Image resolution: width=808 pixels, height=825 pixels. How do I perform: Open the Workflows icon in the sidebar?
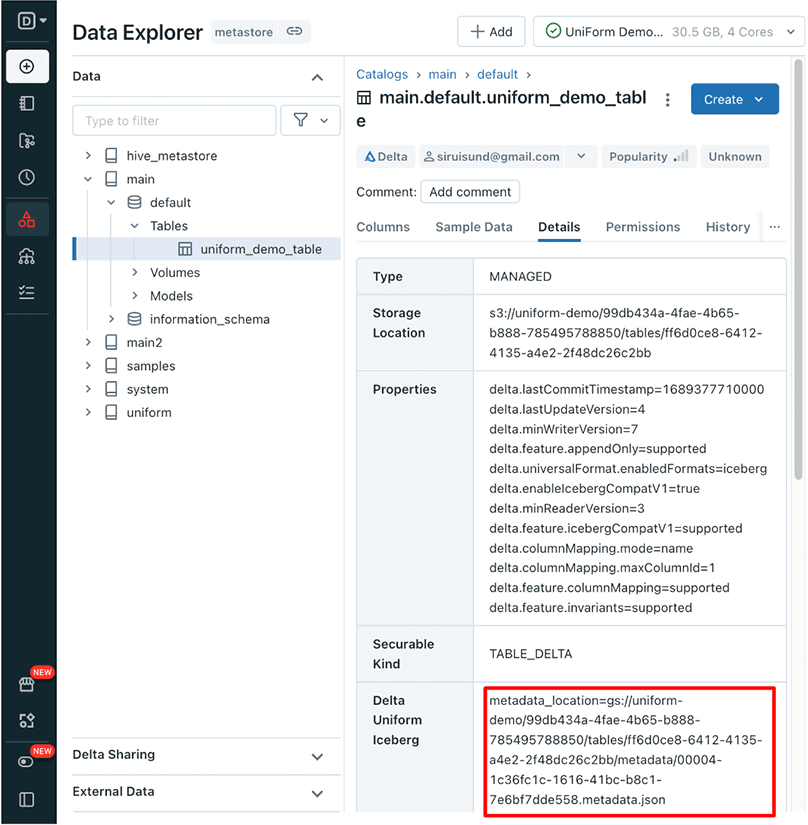click(x=28, y=141)
